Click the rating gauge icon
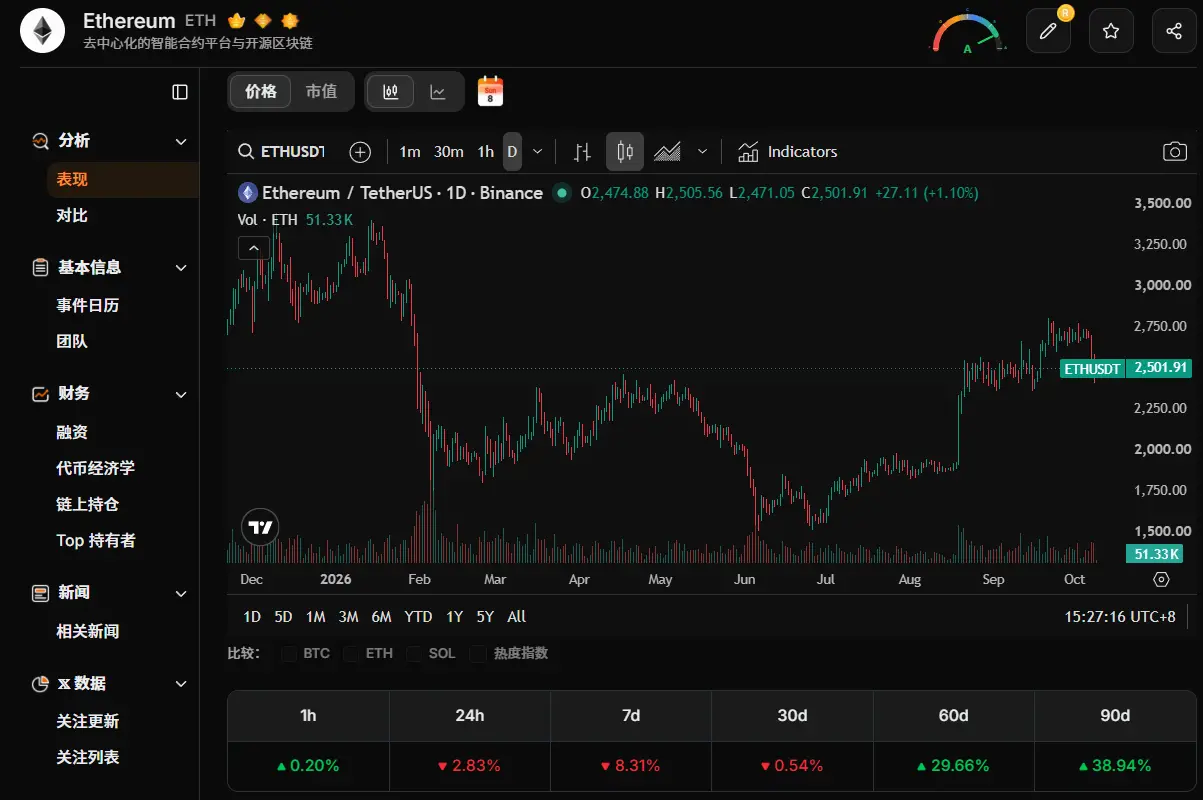 coord(967,32)
